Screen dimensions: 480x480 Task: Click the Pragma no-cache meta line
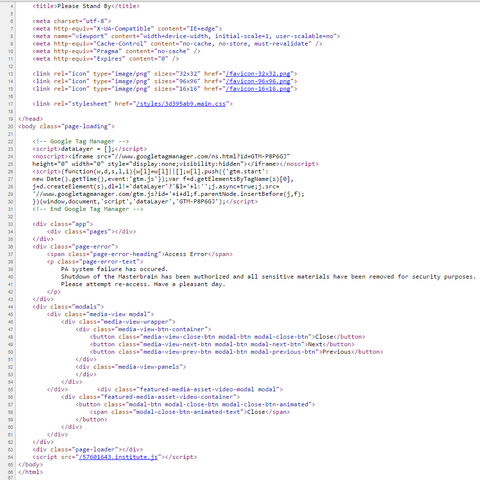tap(116, 51)
